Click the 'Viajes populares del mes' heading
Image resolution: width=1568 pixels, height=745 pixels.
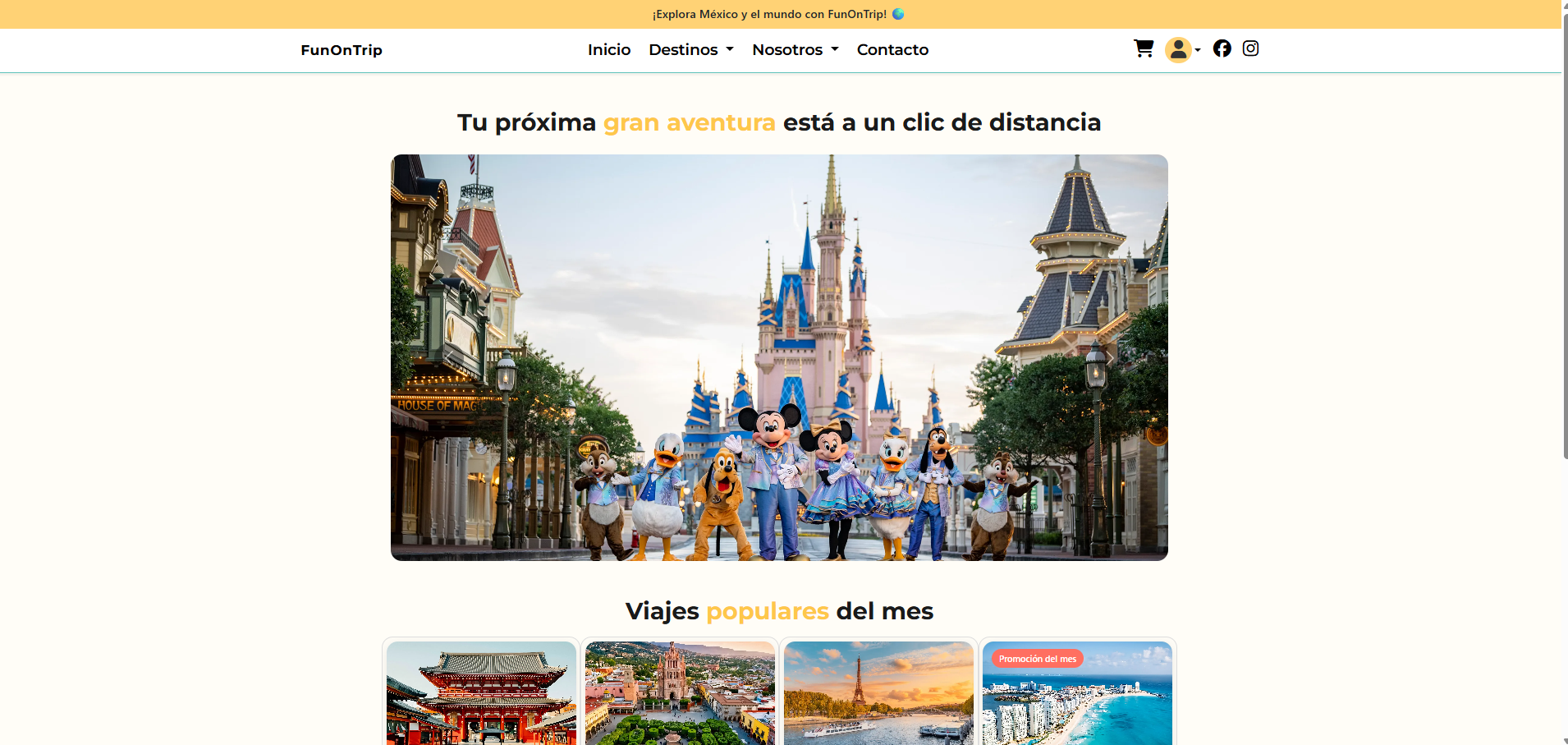point(779,611)
